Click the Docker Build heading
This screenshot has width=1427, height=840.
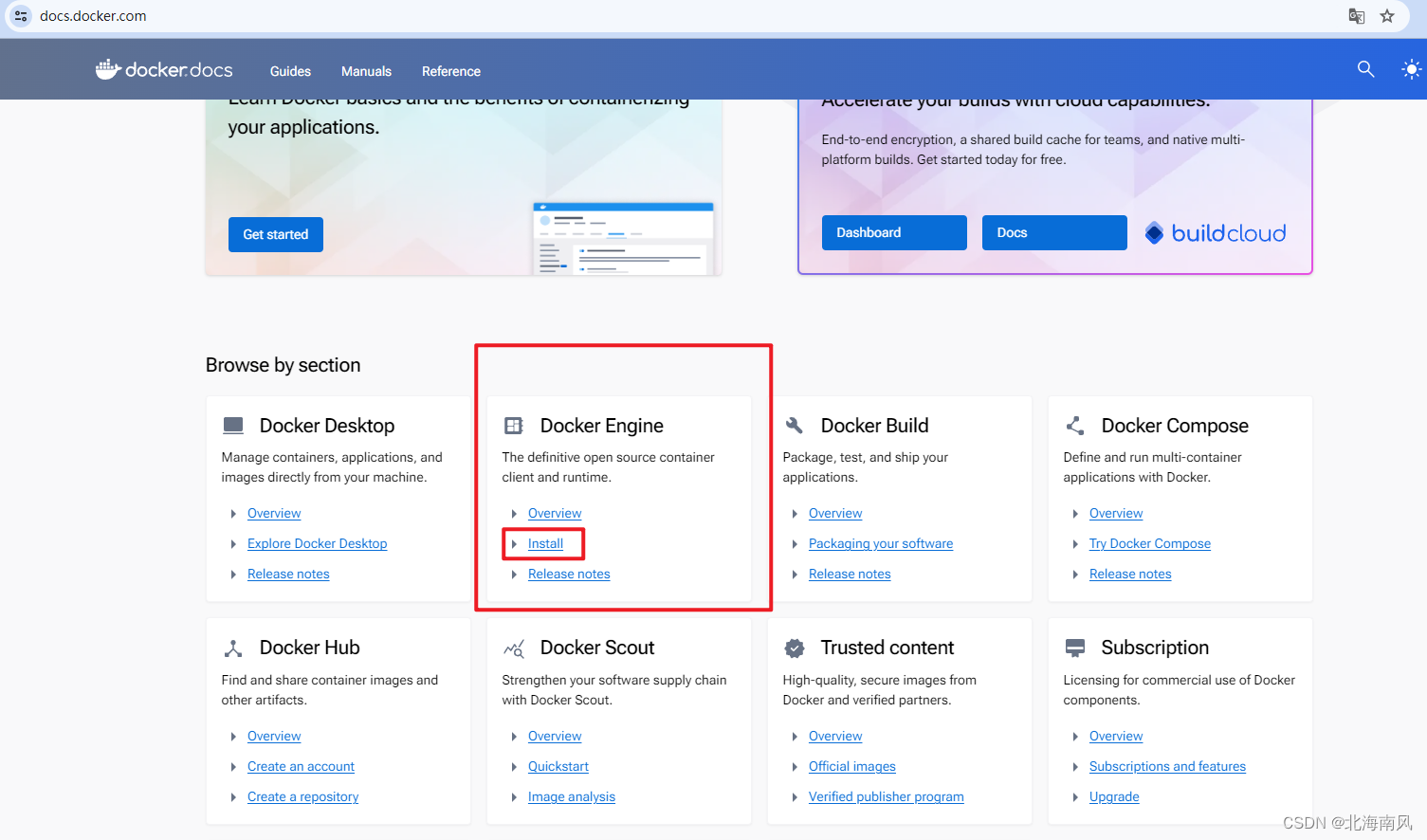(874, 426)
